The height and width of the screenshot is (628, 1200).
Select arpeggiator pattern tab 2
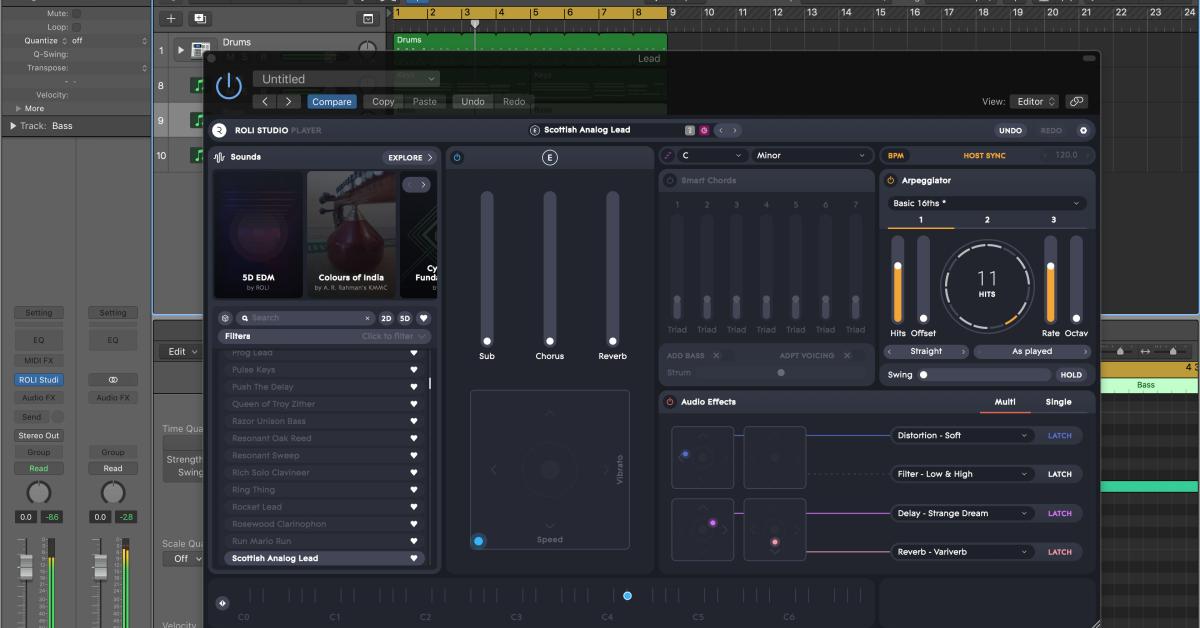tap(987, 219)
